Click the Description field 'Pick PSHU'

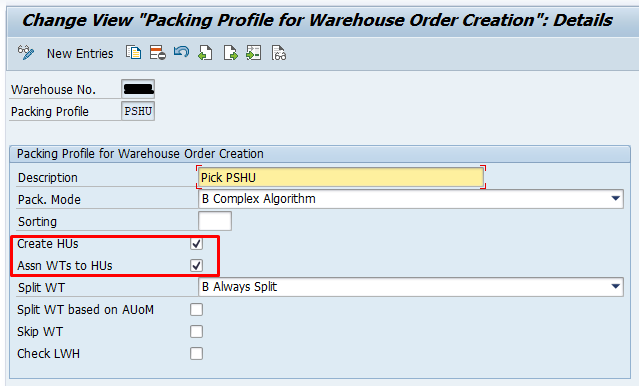(x=341, y=177)
